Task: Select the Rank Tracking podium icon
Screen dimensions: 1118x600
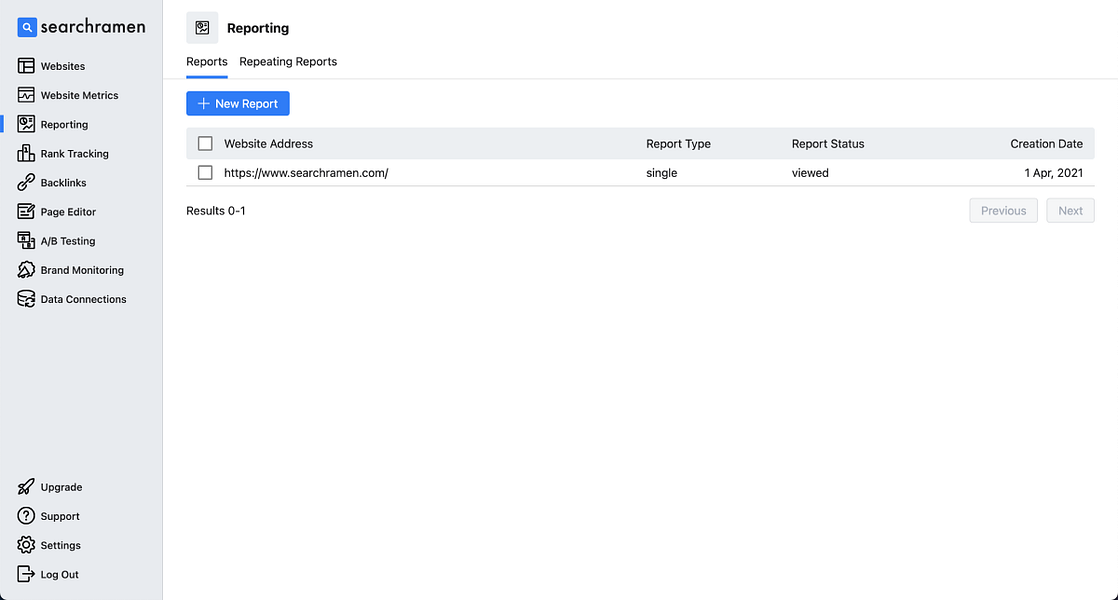Action: 26,153
